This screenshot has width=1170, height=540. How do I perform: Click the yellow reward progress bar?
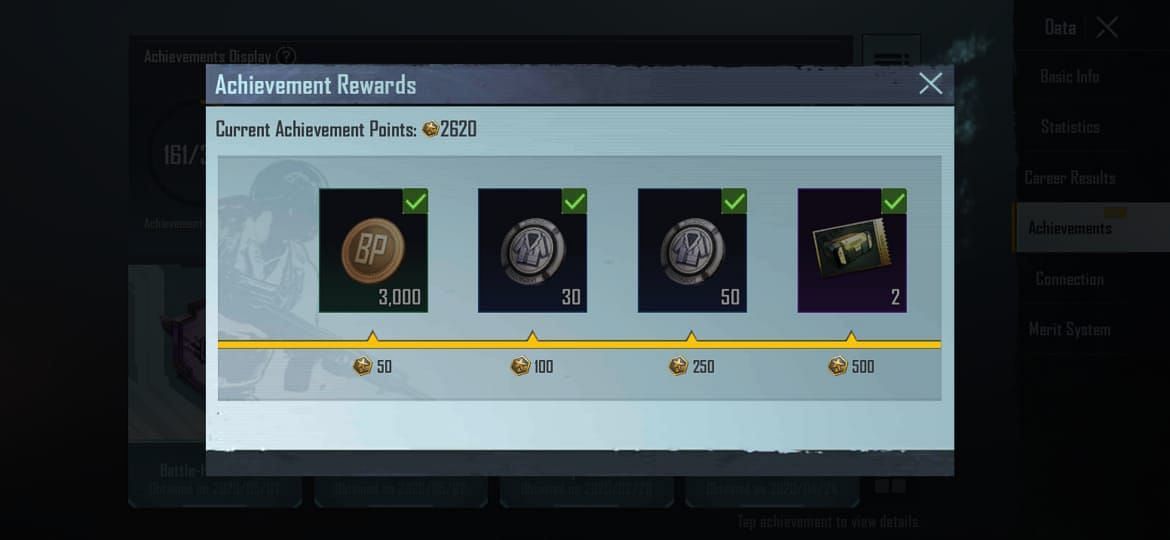(x=579, y=345)
